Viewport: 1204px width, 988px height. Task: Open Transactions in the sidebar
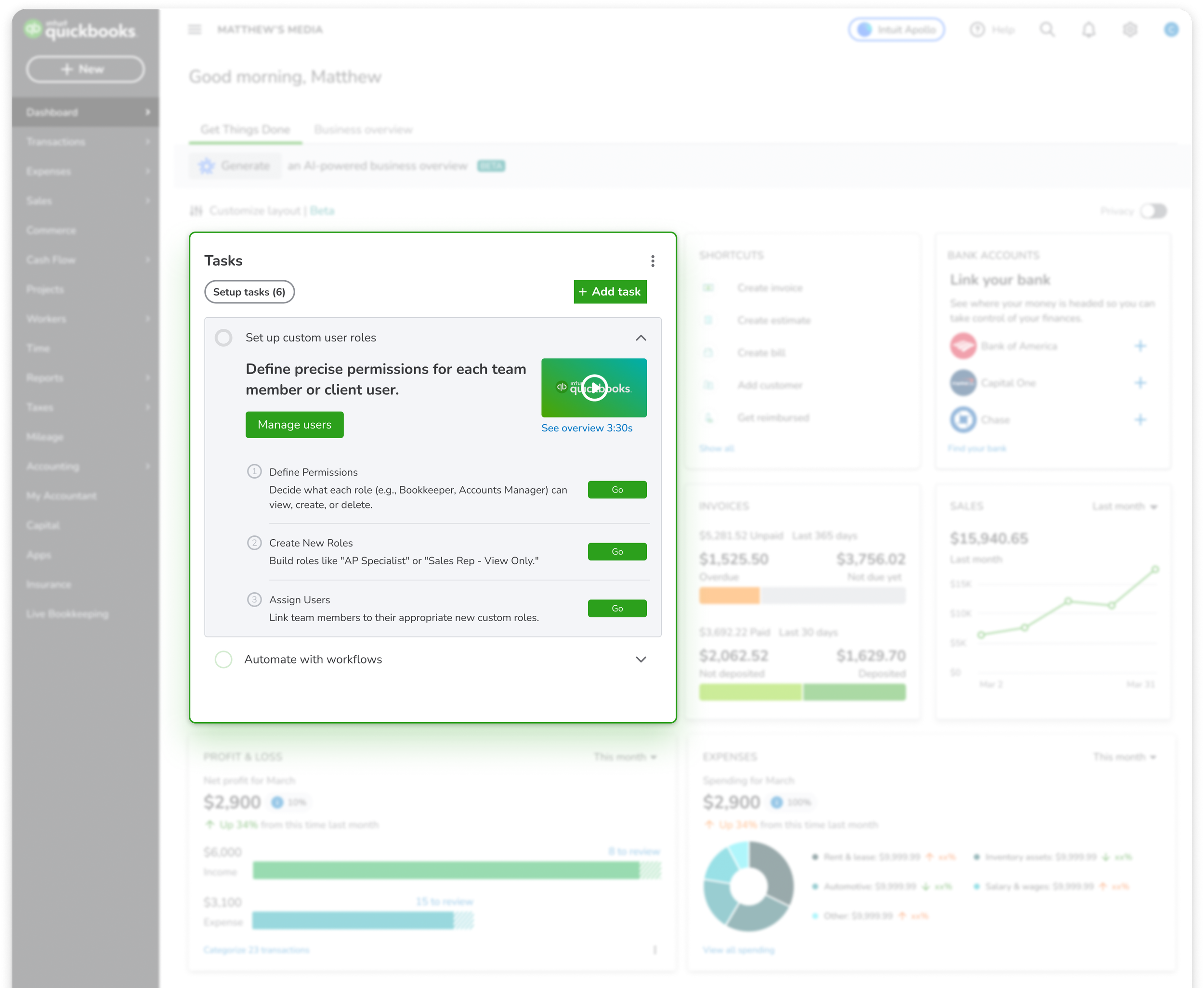[56, 142]
